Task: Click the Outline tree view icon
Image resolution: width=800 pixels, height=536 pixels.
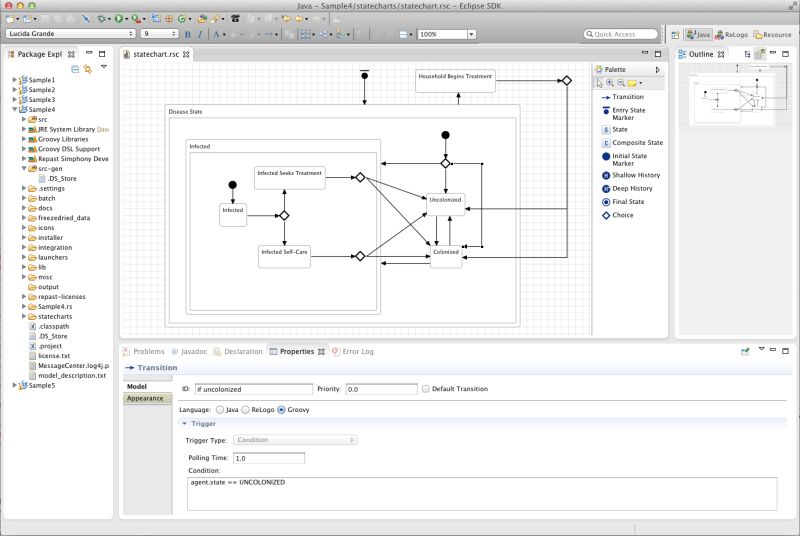Action: pos(747,54)
